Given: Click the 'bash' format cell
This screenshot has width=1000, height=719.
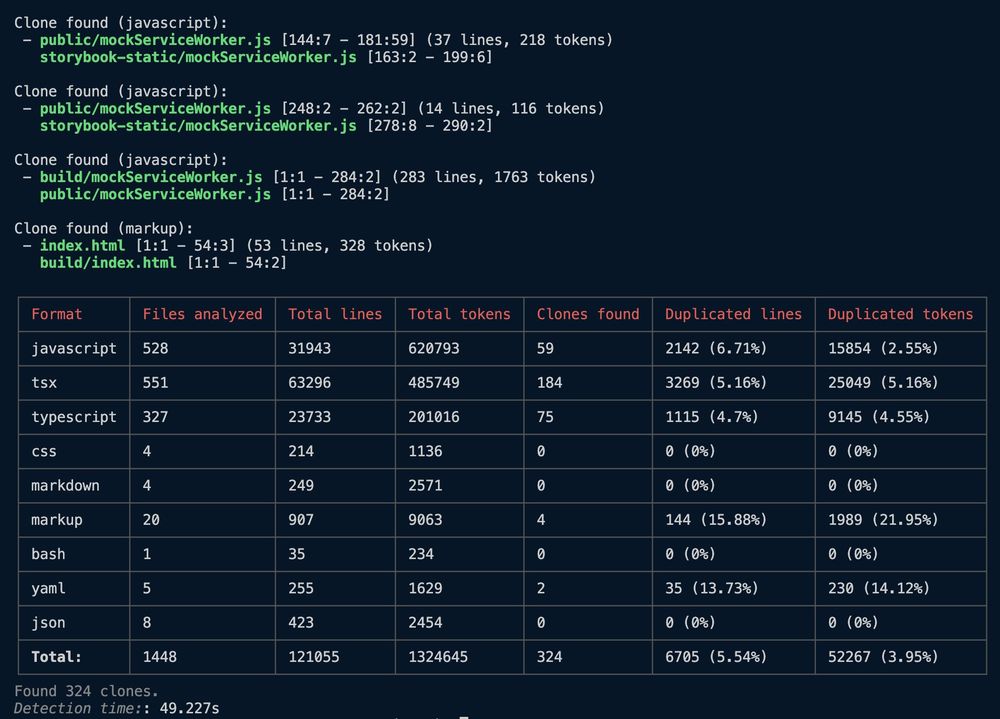Looking at the screenshot, I should (x=48, y=554).
